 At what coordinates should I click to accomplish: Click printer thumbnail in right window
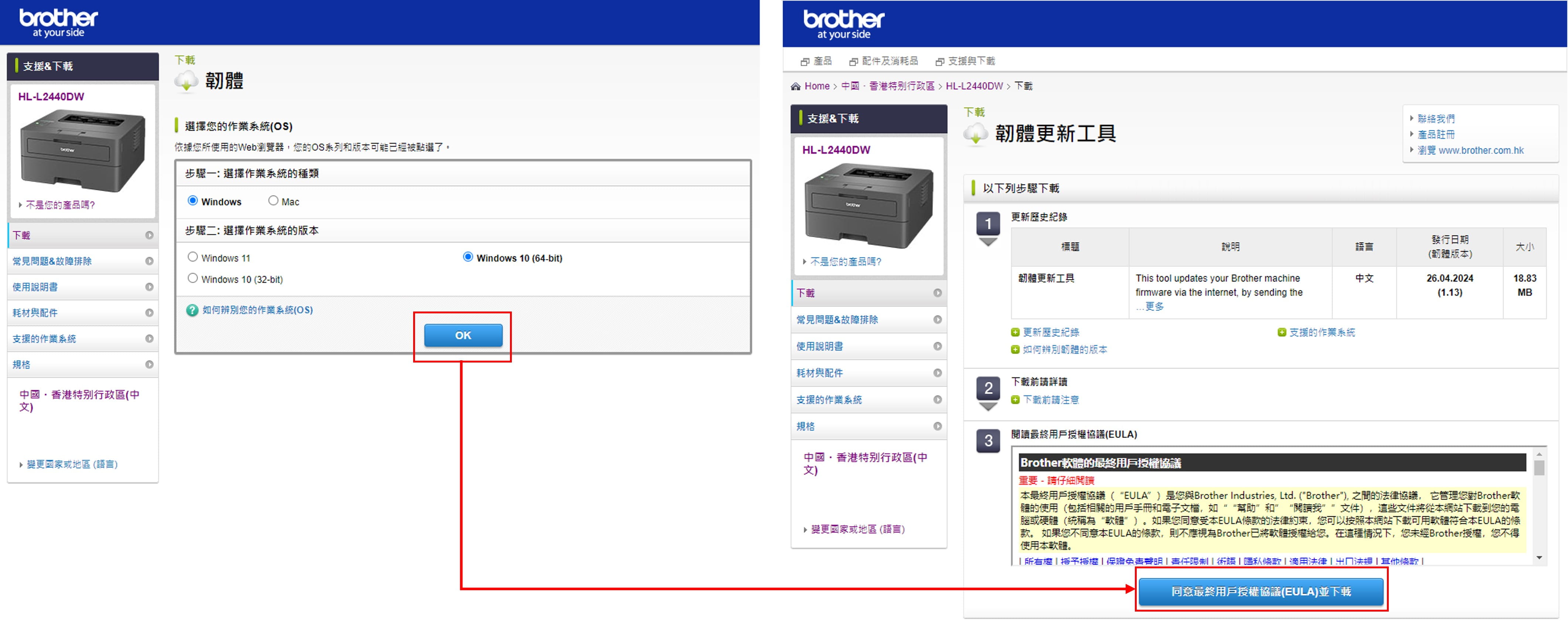pos(868,206)
